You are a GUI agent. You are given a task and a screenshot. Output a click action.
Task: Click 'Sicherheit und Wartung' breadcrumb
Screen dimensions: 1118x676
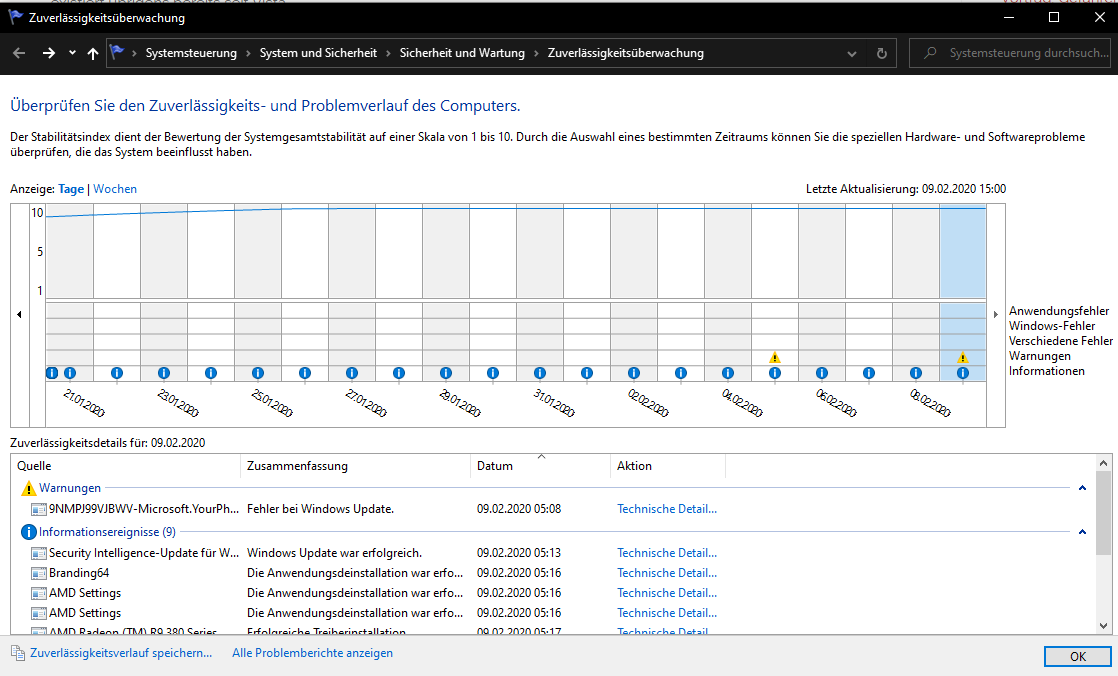[x=462, y=53]
